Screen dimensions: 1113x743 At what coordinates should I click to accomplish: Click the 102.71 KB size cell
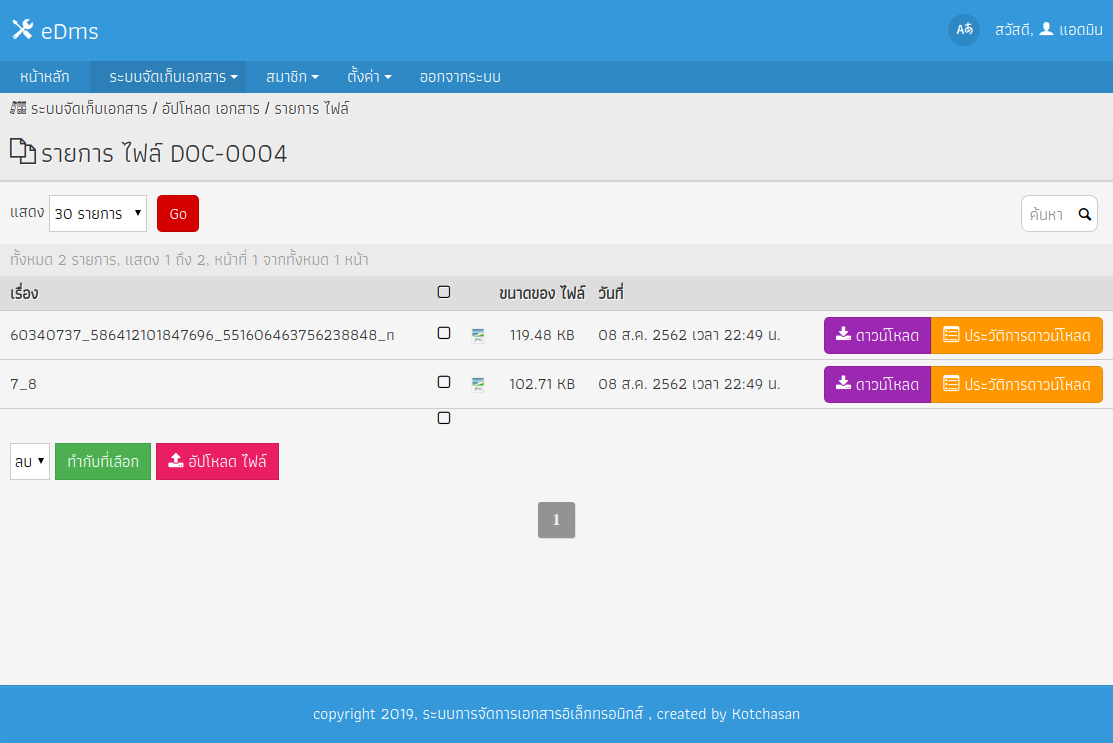pyautogui.click(x=542, y=384)
